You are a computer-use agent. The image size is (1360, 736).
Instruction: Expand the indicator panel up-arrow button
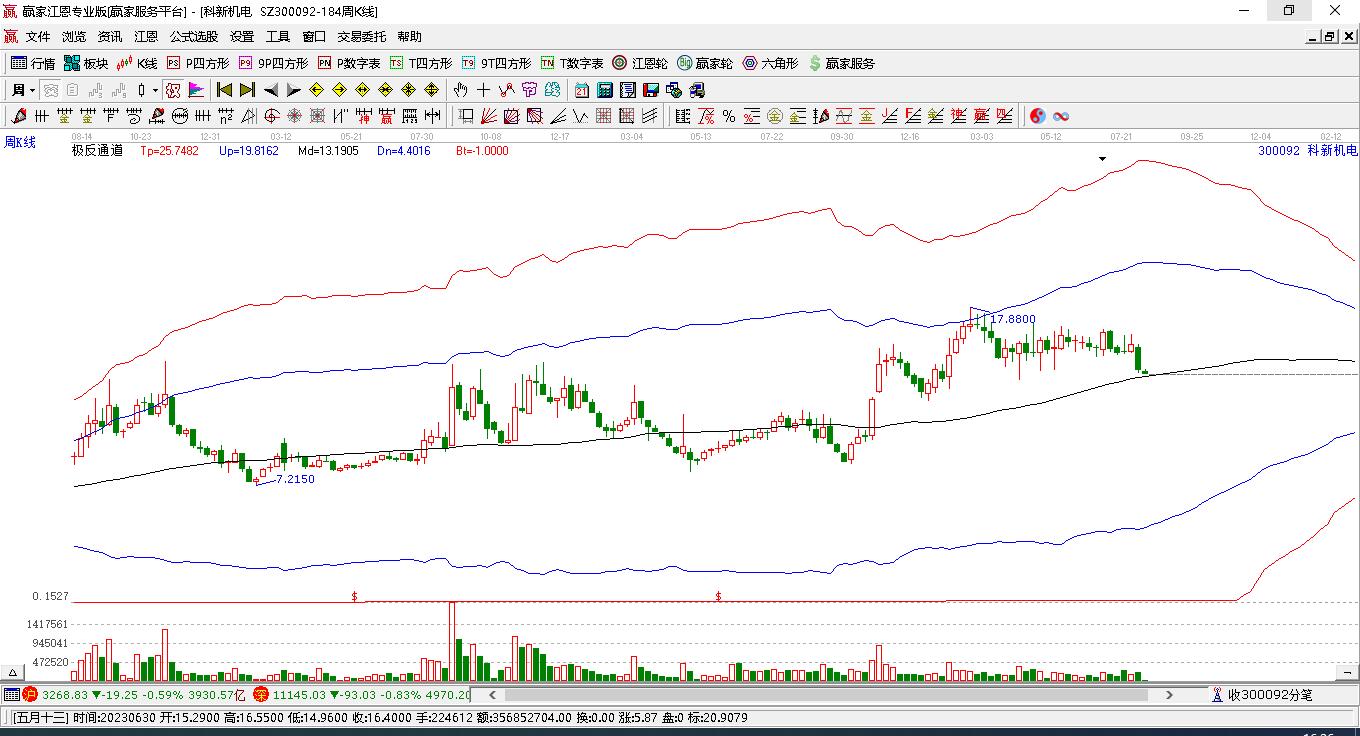coord(14,673)
